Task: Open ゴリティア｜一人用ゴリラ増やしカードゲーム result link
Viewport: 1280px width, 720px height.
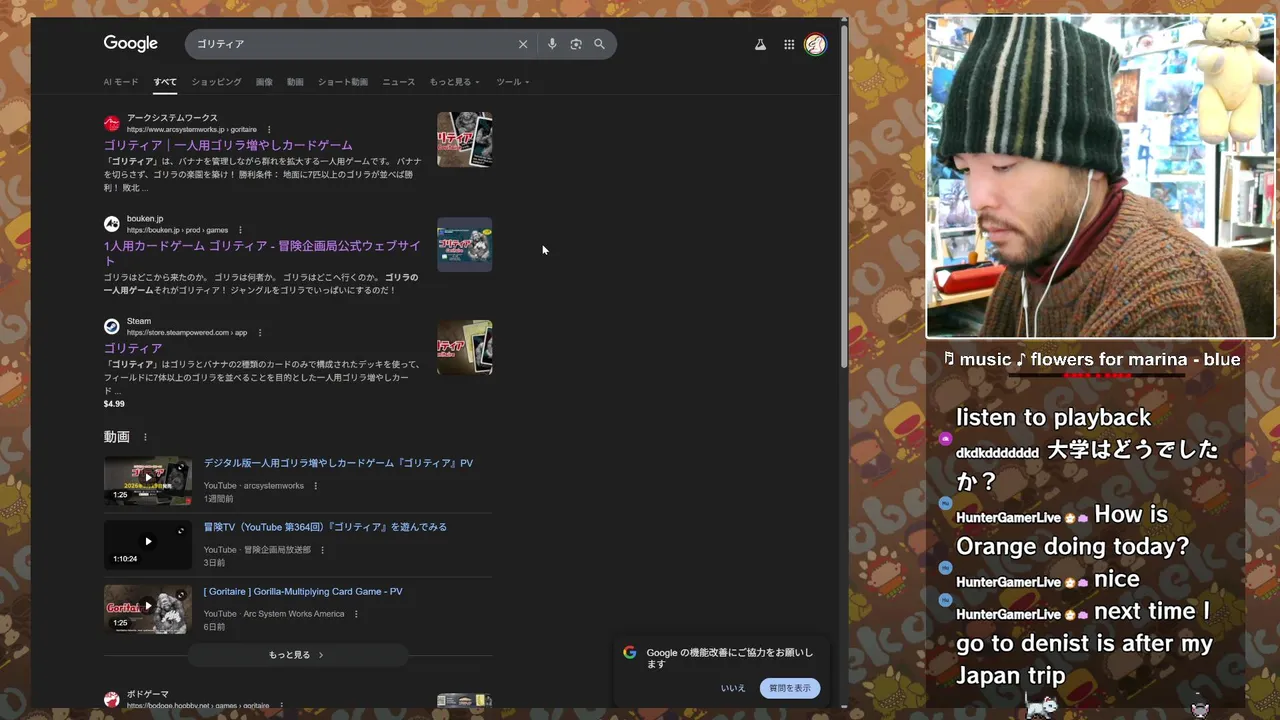Action: point(228,145)
